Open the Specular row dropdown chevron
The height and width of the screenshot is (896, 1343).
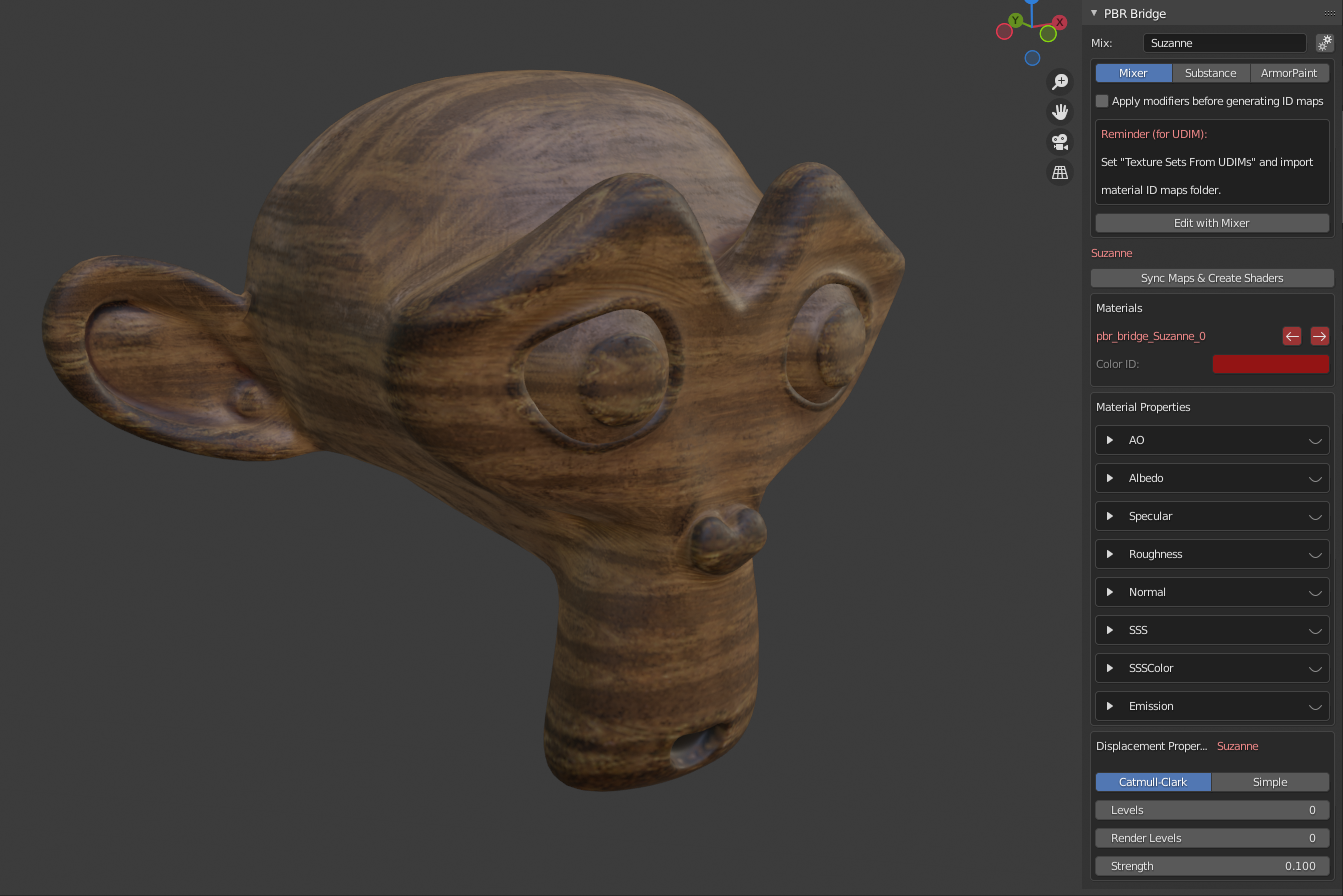[x=1315, y=517]
